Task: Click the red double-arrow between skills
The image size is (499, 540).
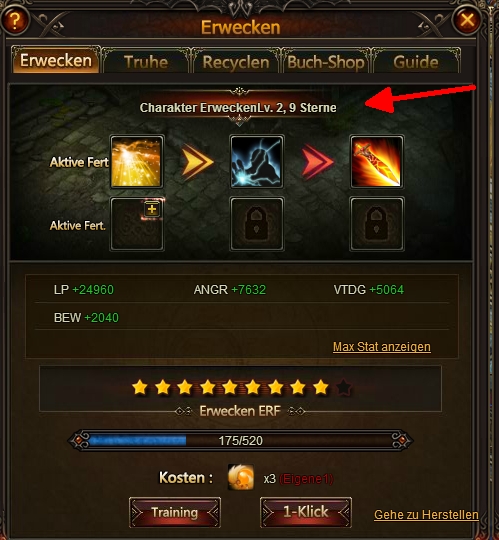Action: (318, 162)
